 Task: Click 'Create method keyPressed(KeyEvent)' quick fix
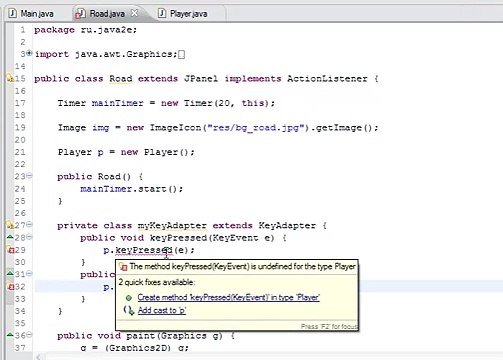tap(228, 297)
